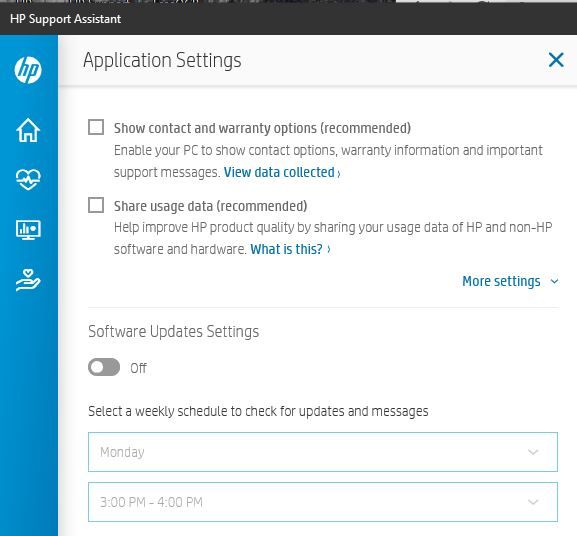Open the What is this? link

[286, 249]
